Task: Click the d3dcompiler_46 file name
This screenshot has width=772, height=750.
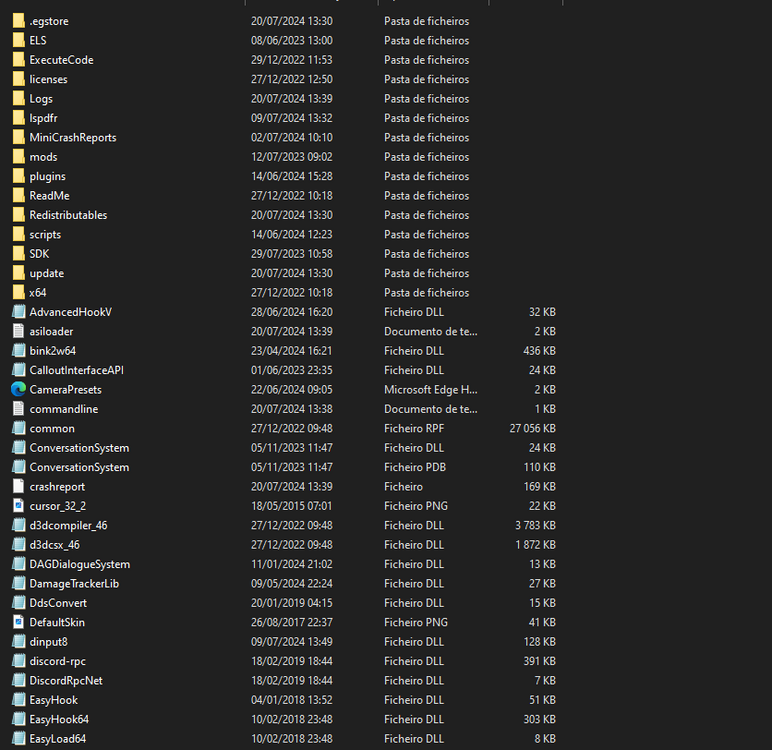Action: [x=68, y=525]
